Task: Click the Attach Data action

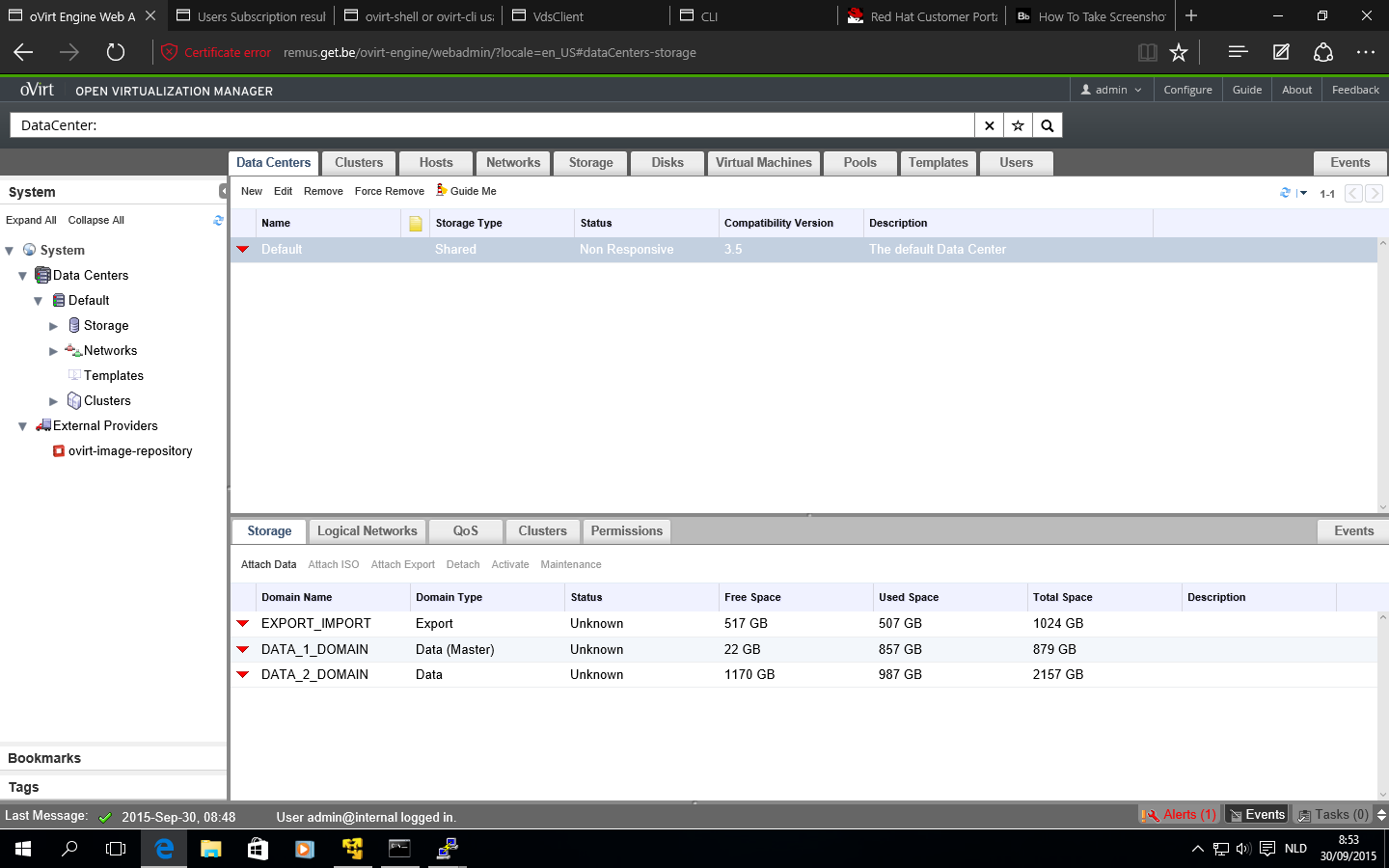Action: (x=268, y=565)
